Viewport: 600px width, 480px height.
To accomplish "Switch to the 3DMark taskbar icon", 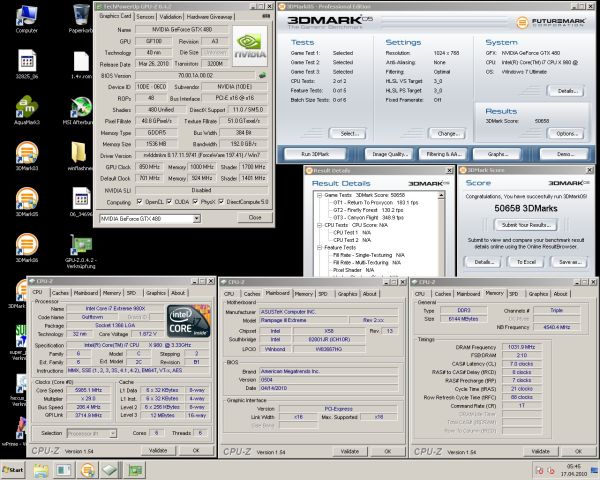I will pos(88,470).
